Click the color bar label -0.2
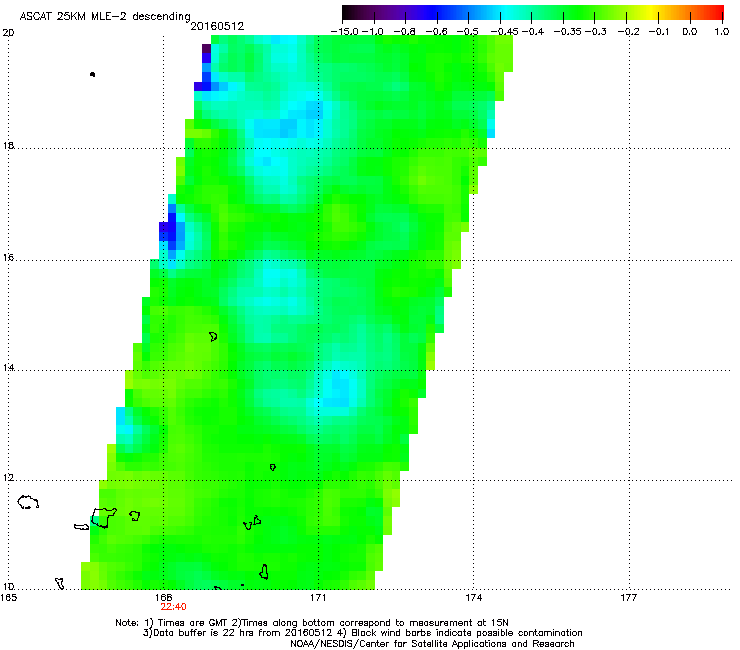The image size is (740, 650). (628, 32)
